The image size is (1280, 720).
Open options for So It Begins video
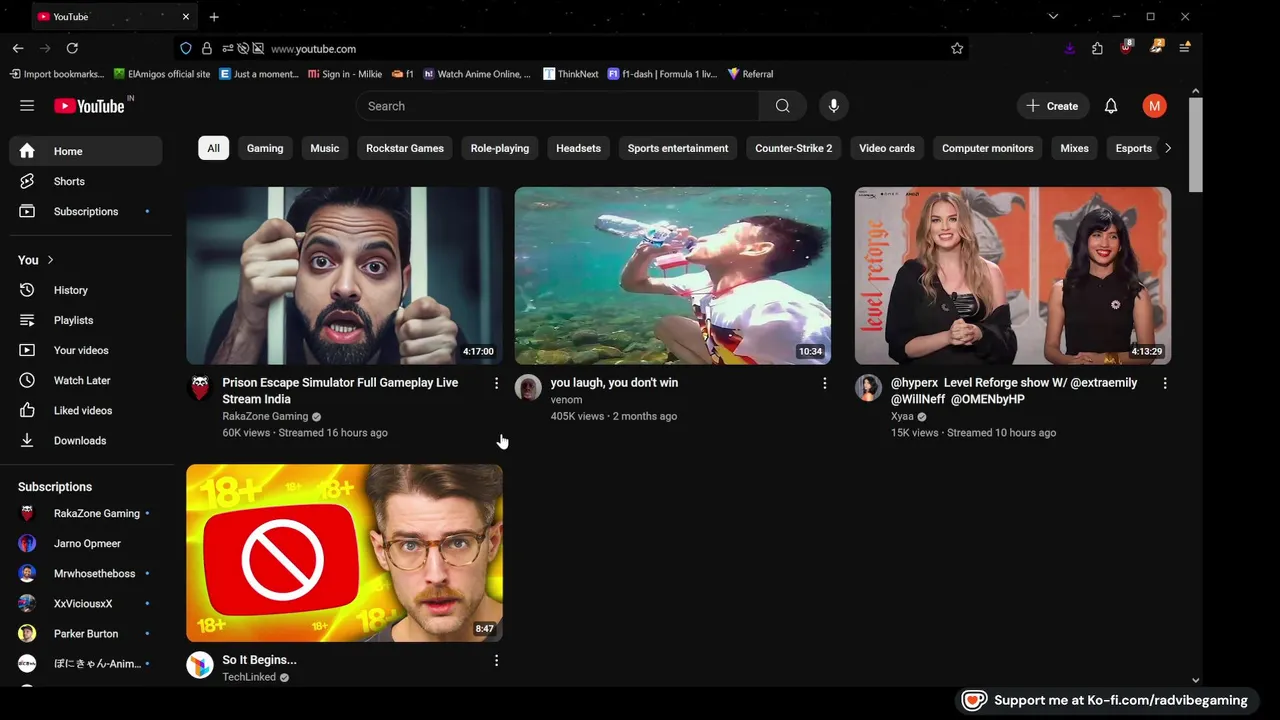click(x=496, y=660)
